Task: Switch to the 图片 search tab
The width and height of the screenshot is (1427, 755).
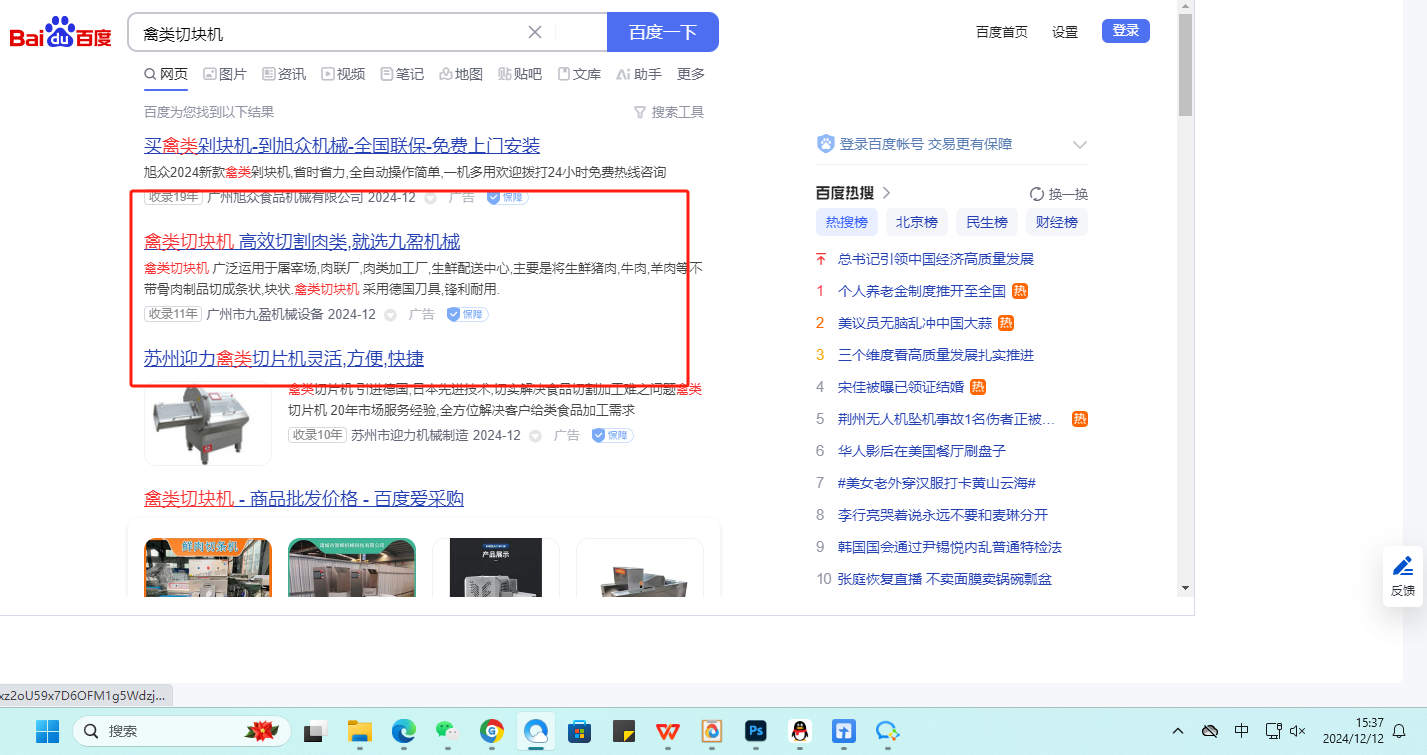Action: click(x=225, y=74)
